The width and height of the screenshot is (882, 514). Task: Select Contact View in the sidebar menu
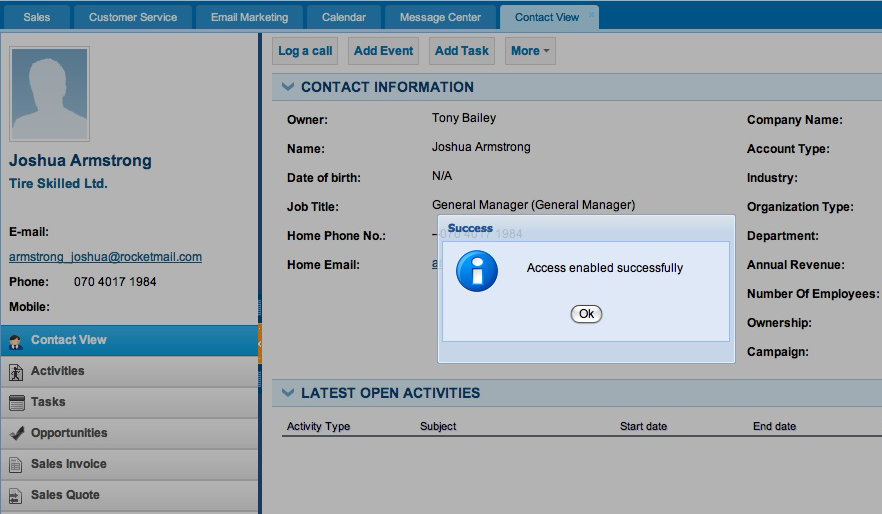[x=129, y=340]
